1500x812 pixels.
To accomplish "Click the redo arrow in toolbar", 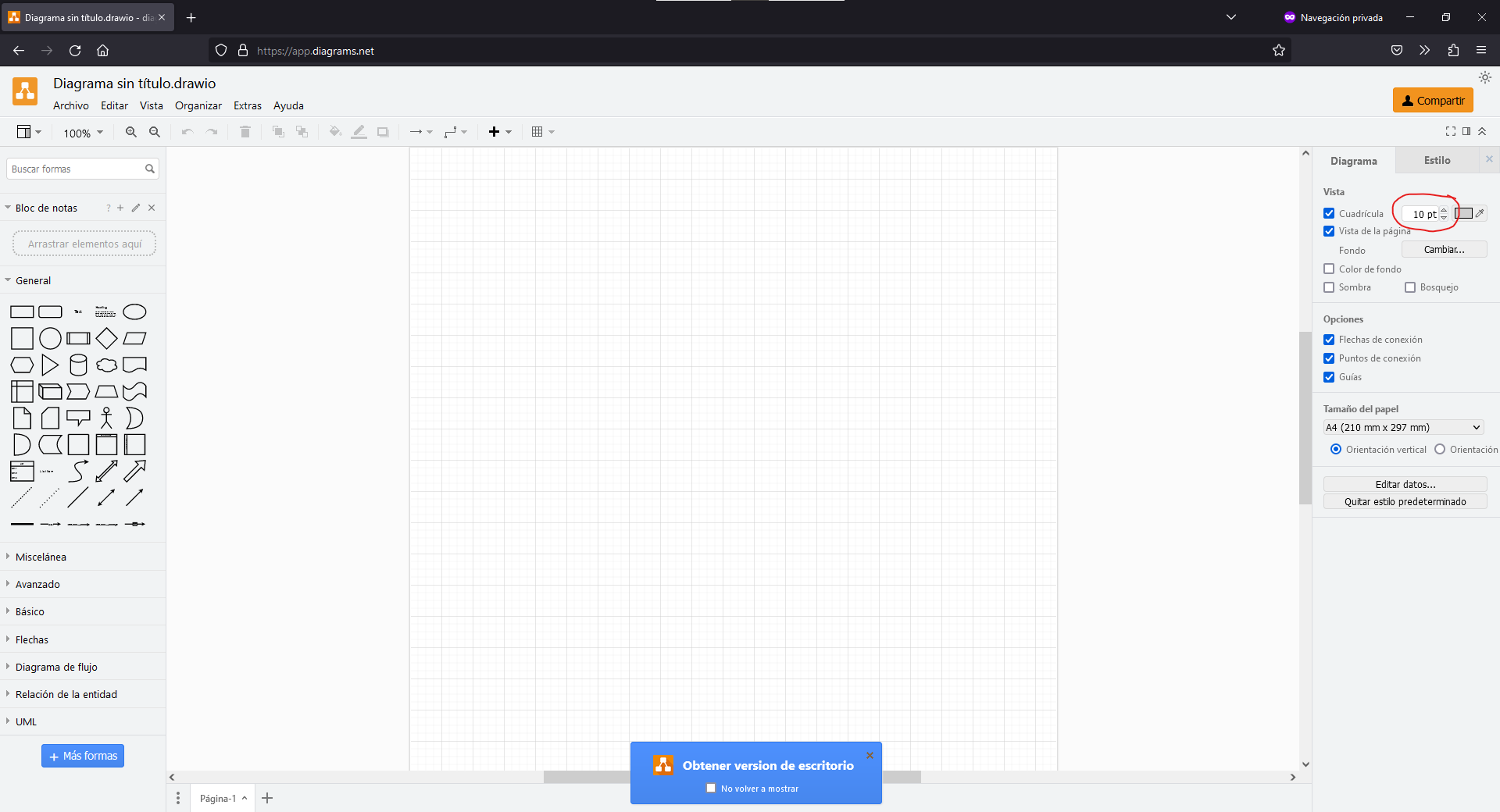I will (212, 132).
